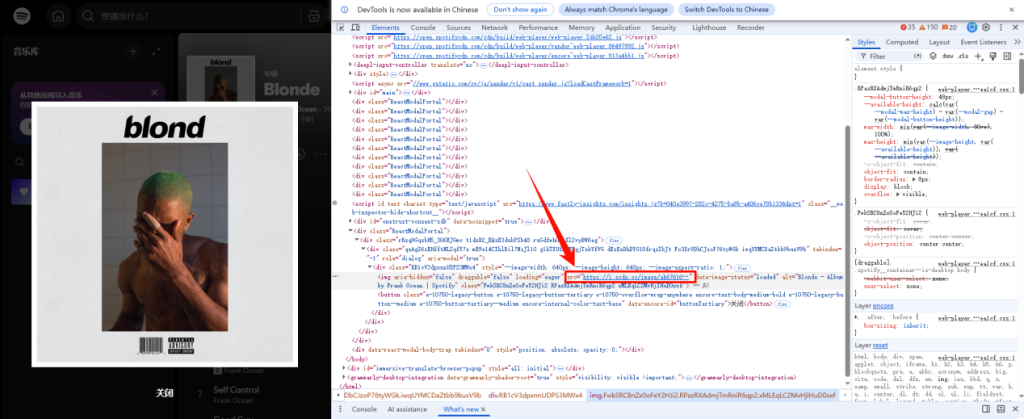Expand the grammarly-desktop-integration node

pyautogui.click(x=345, y=377)
